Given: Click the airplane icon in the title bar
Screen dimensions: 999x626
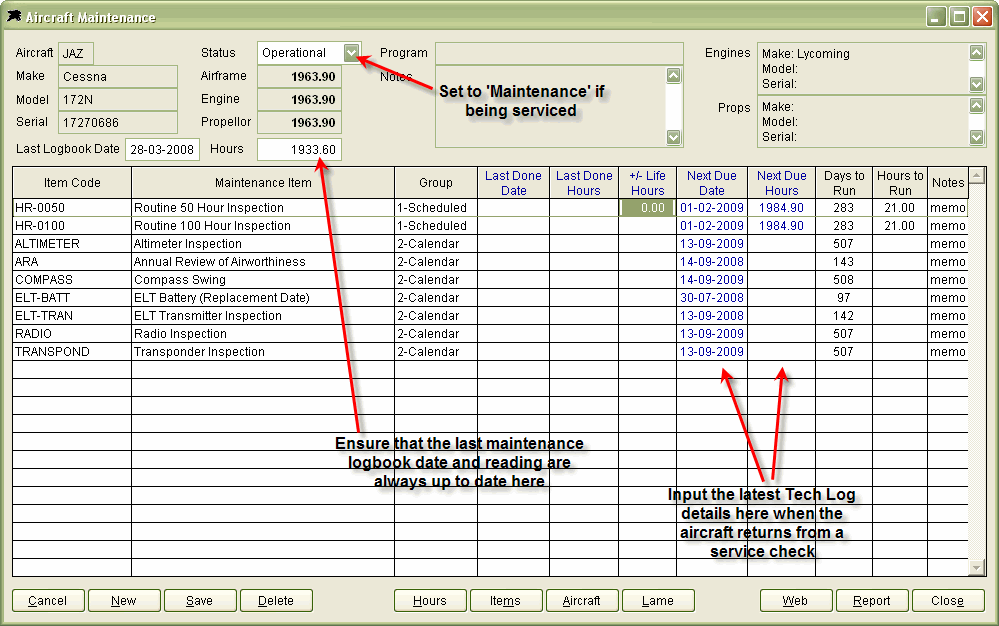Looking at the screenshot, I should [15, 17].
